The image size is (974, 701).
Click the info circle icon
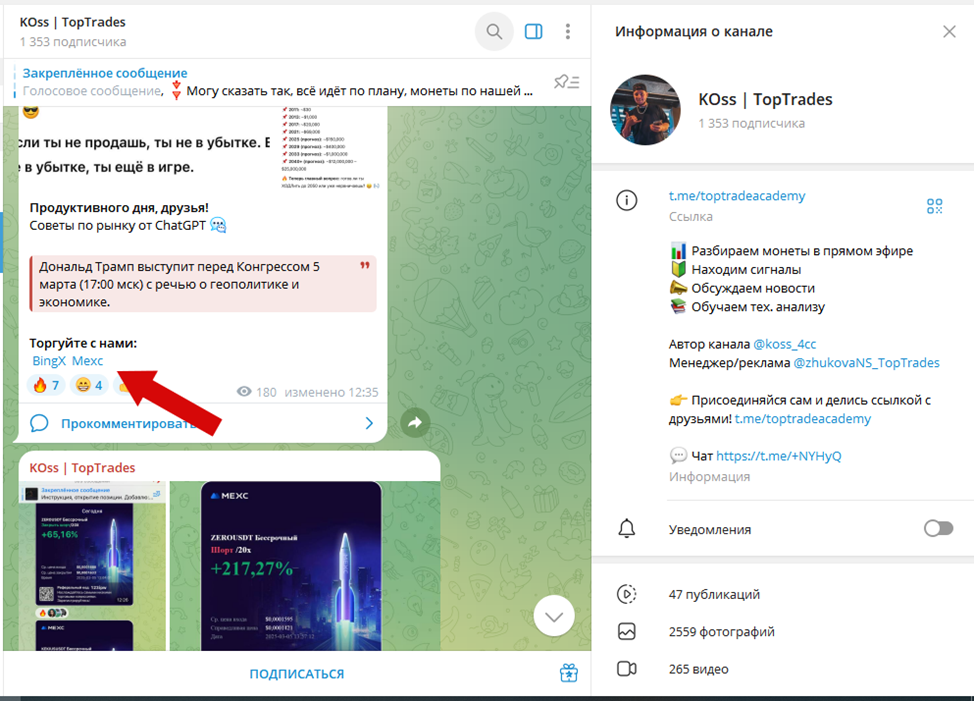pos(626,201)
